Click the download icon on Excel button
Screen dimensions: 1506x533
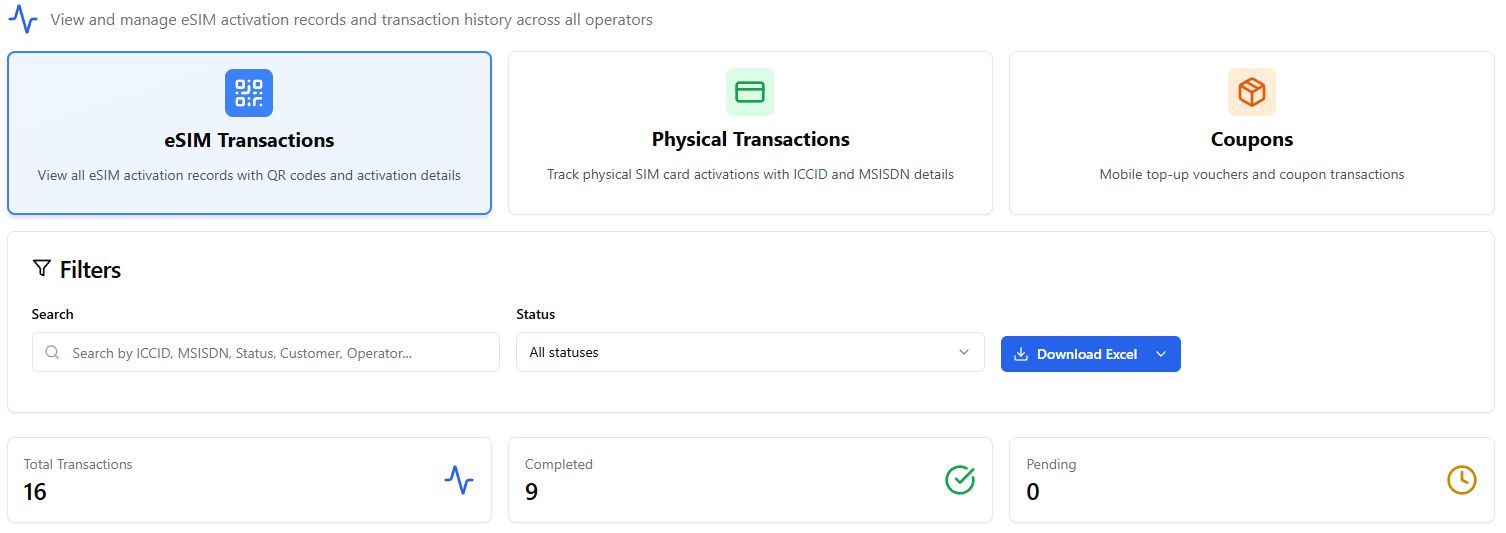click(1021, 354)
